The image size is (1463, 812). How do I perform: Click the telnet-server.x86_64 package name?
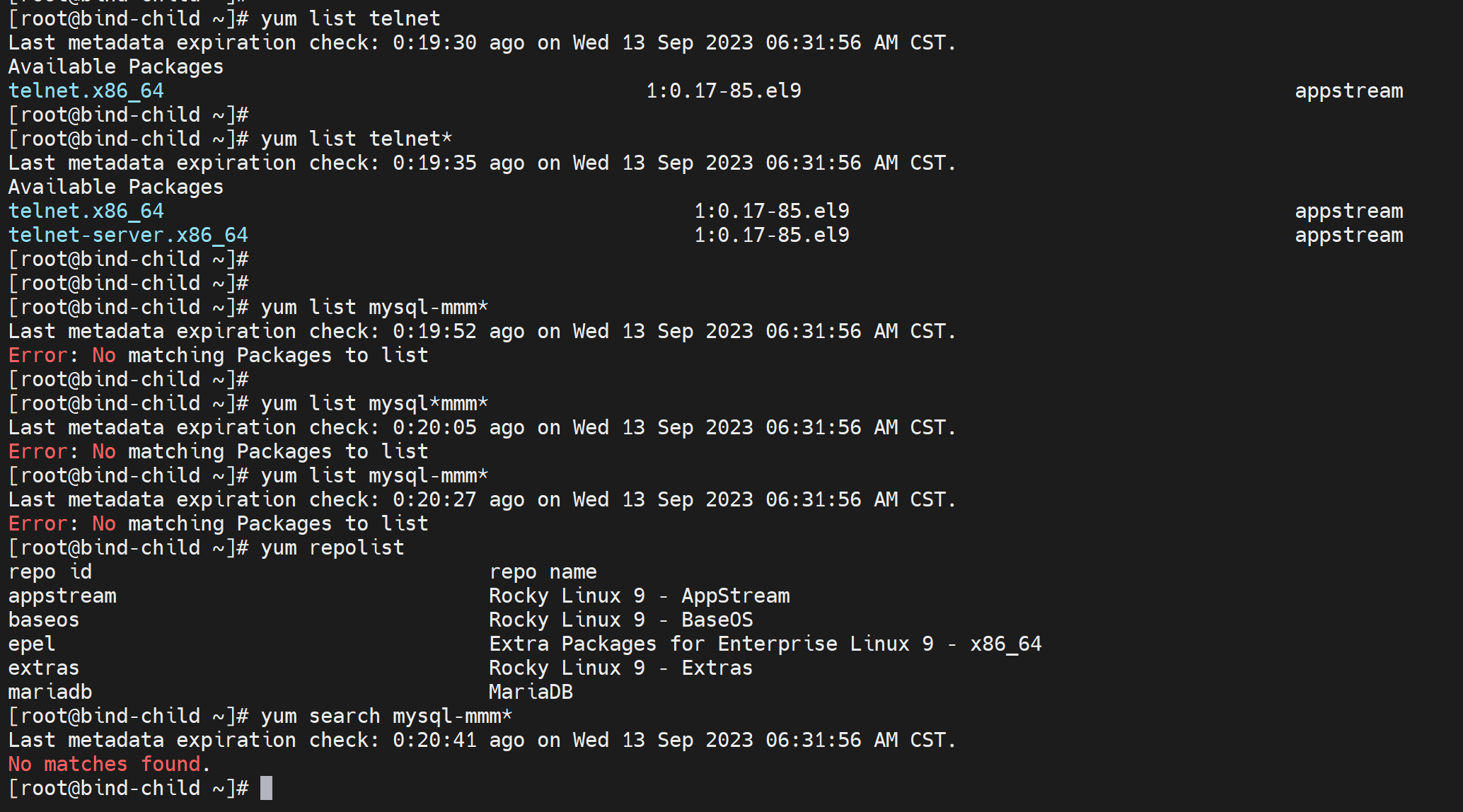point(128,235)
